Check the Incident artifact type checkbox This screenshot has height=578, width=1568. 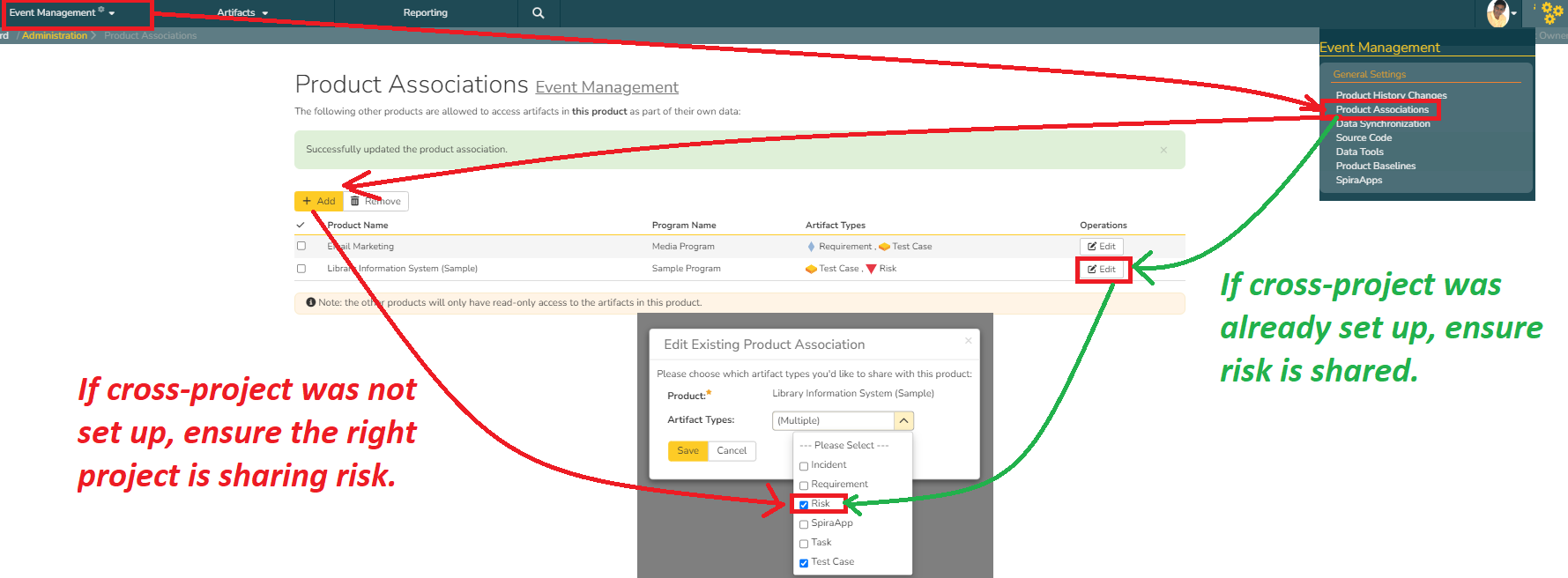coord(804,466)
